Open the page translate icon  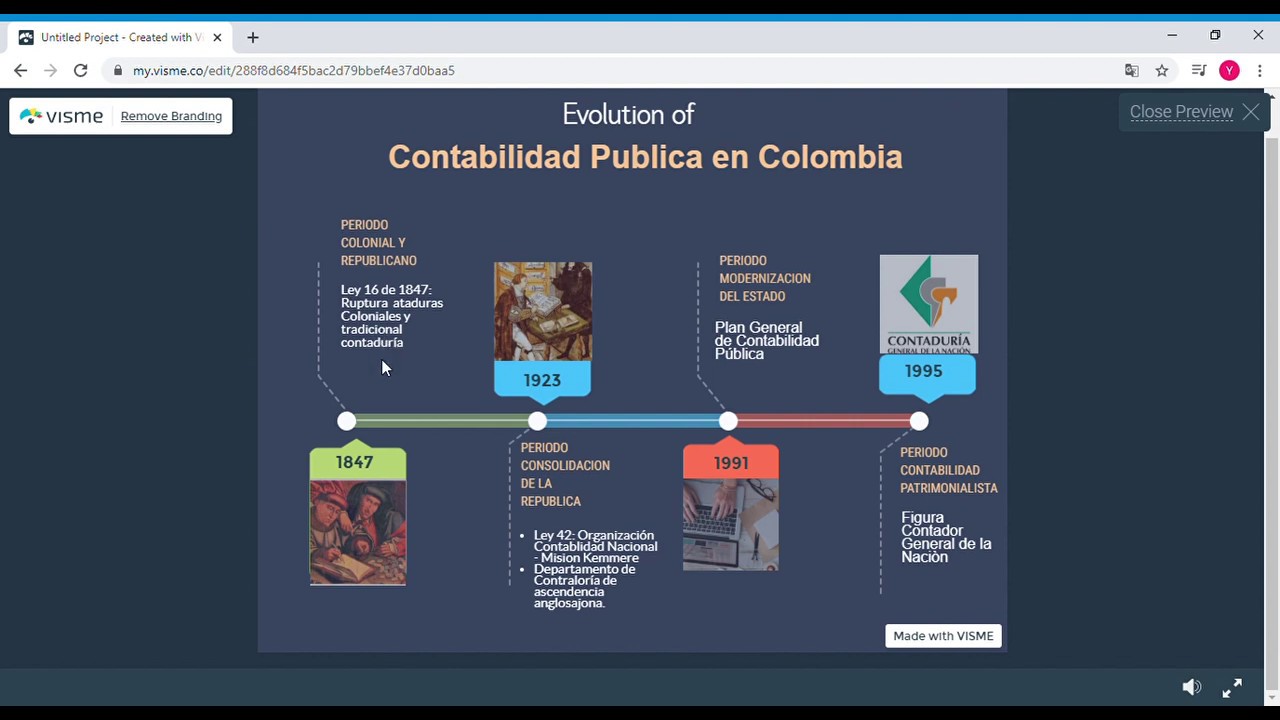pyautogui.click(x=1132, y=70)
